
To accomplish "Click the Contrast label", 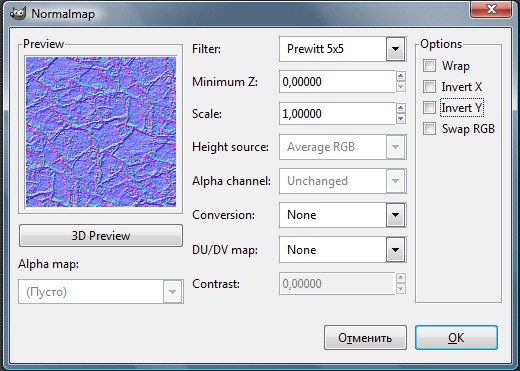I will (x=216, y=284).
